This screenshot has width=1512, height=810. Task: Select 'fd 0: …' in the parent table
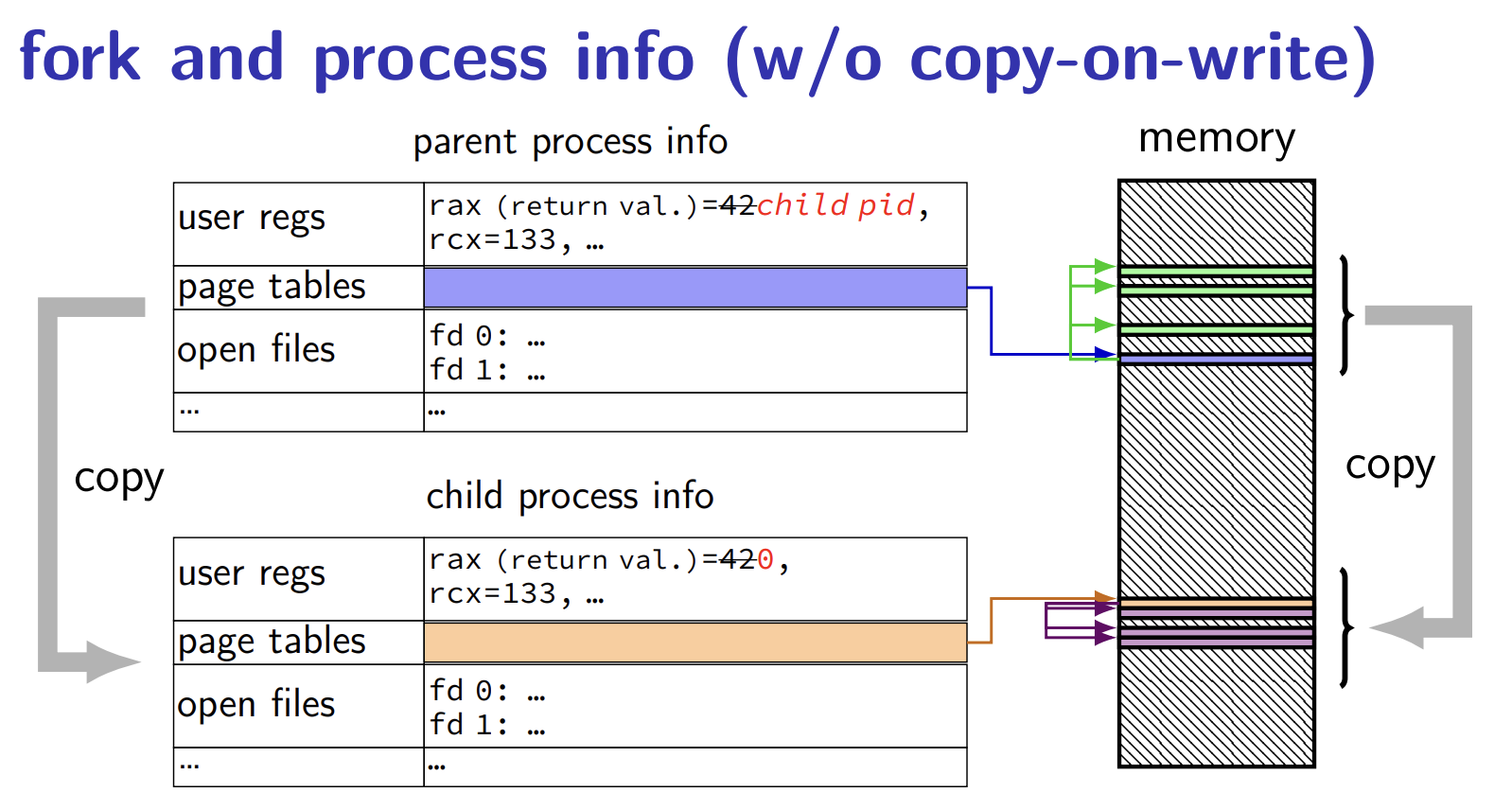tap(487, 336)
